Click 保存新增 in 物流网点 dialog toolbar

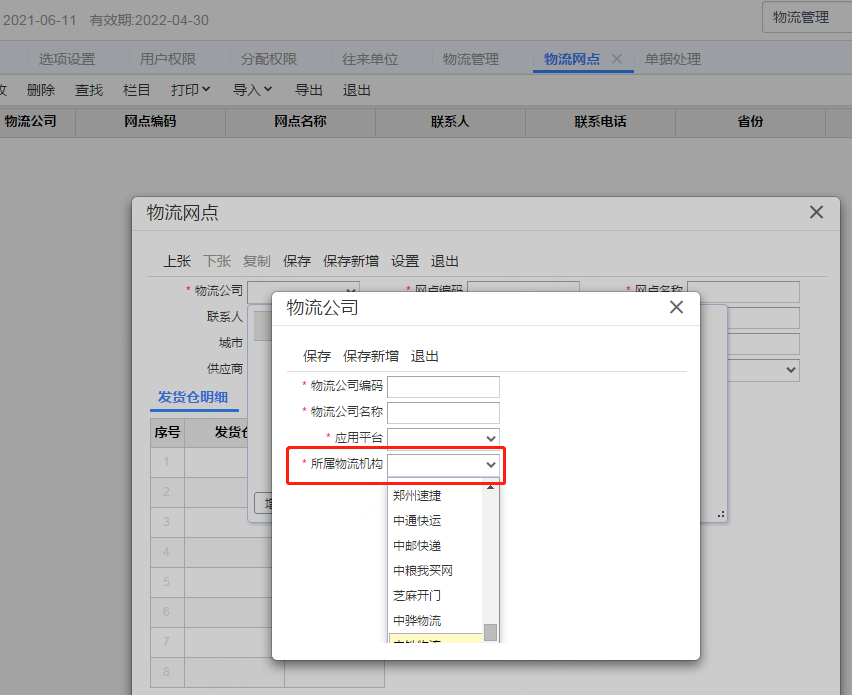point(350,261)
